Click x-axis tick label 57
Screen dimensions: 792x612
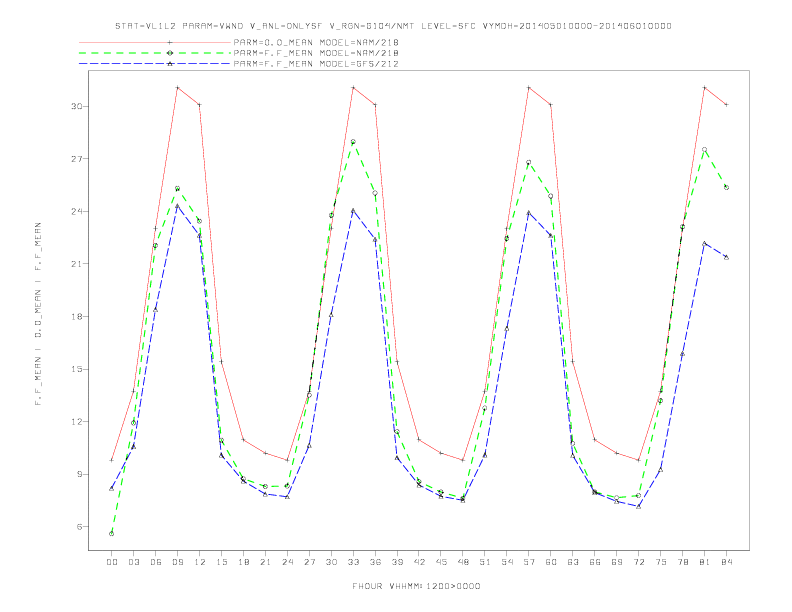[x=529, y=562]
